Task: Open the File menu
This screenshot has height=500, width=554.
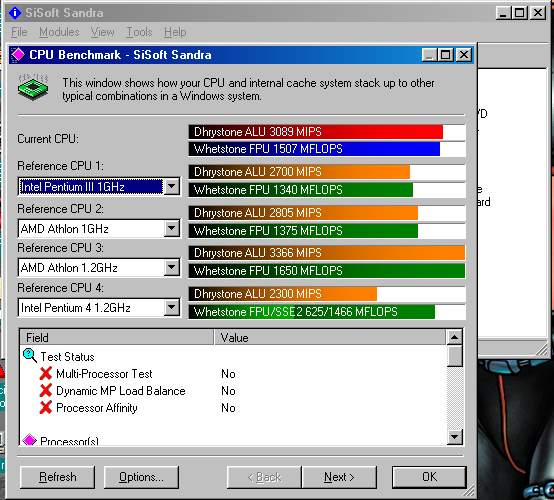Action: coord(19,32)
